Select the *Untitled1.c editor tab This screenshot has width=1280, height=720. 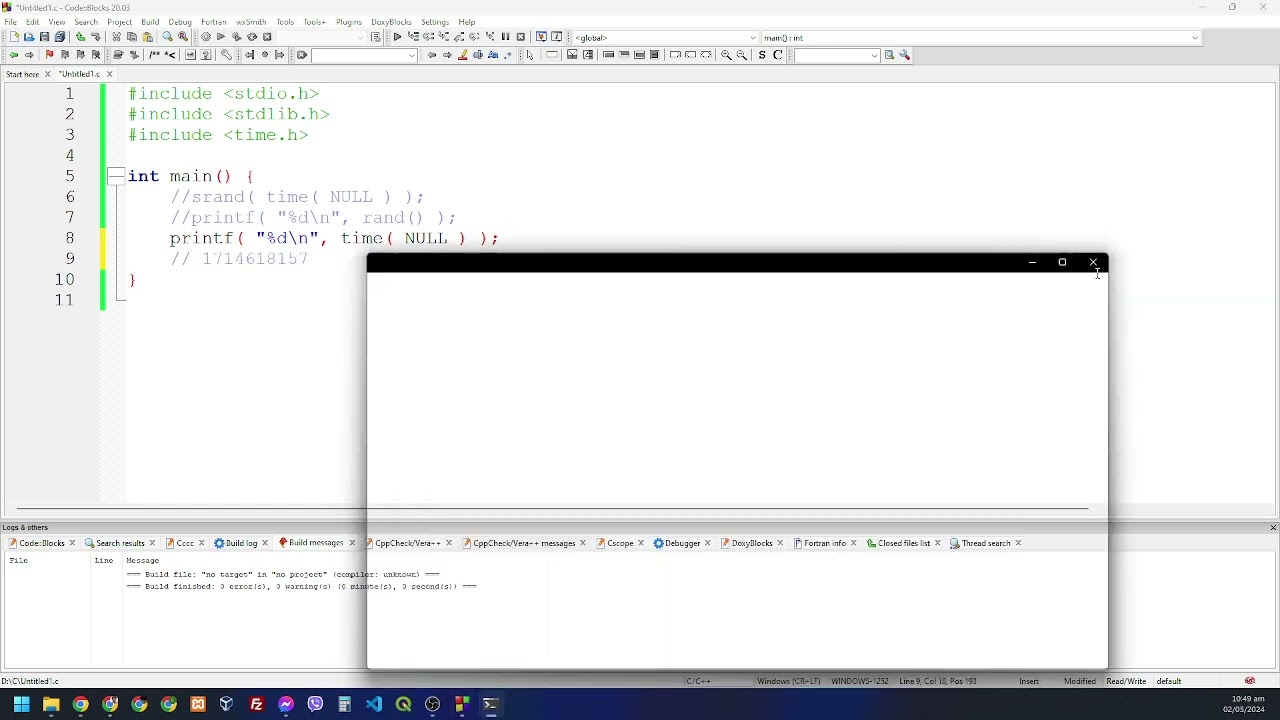click(x=79, y=75)
